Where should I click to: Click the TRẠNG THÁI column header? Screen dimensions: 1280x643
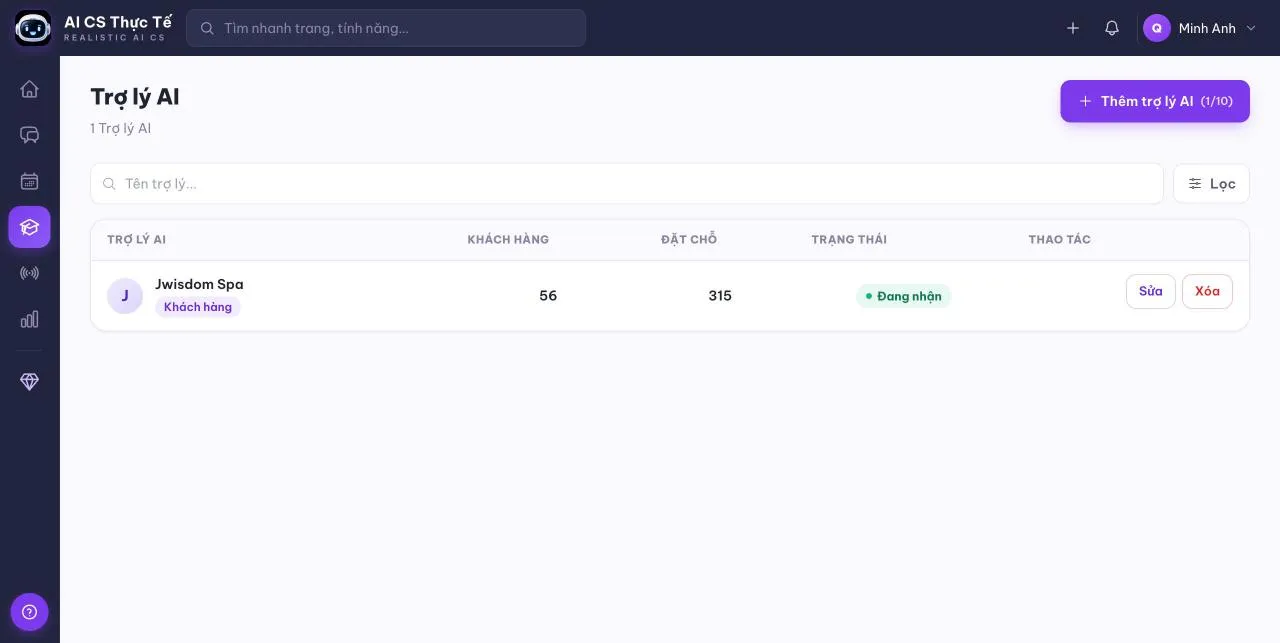click(849, 240)
